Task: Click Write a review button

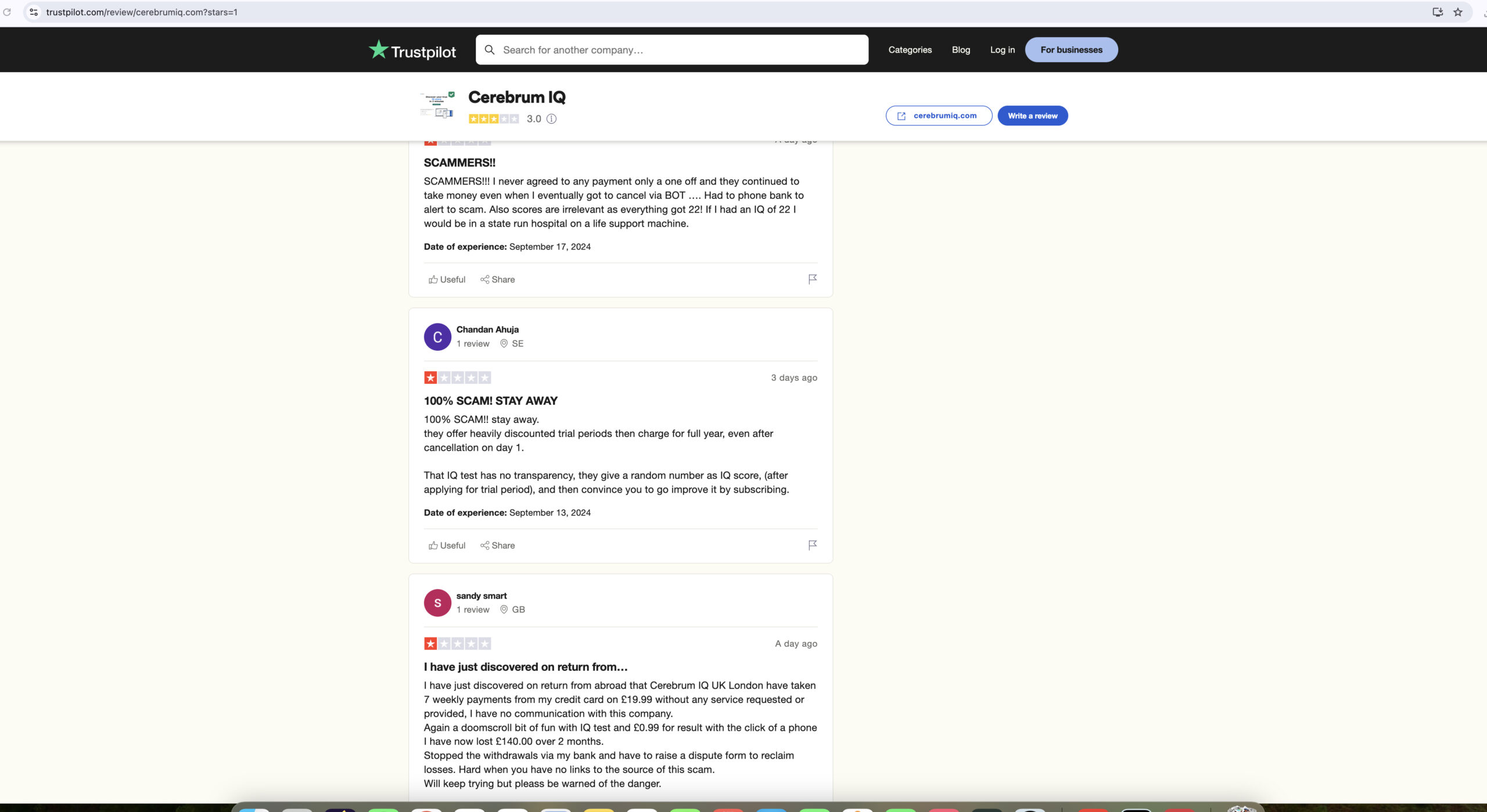Action: (x=1033, y=116)
